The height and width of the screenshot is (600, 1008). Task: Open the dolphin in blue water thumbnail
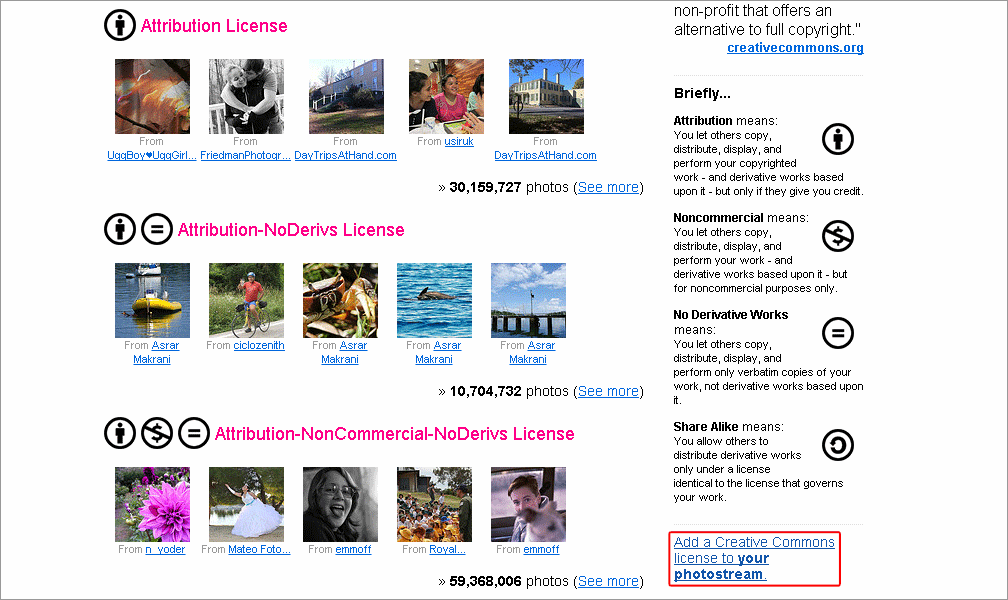point(435,300)
